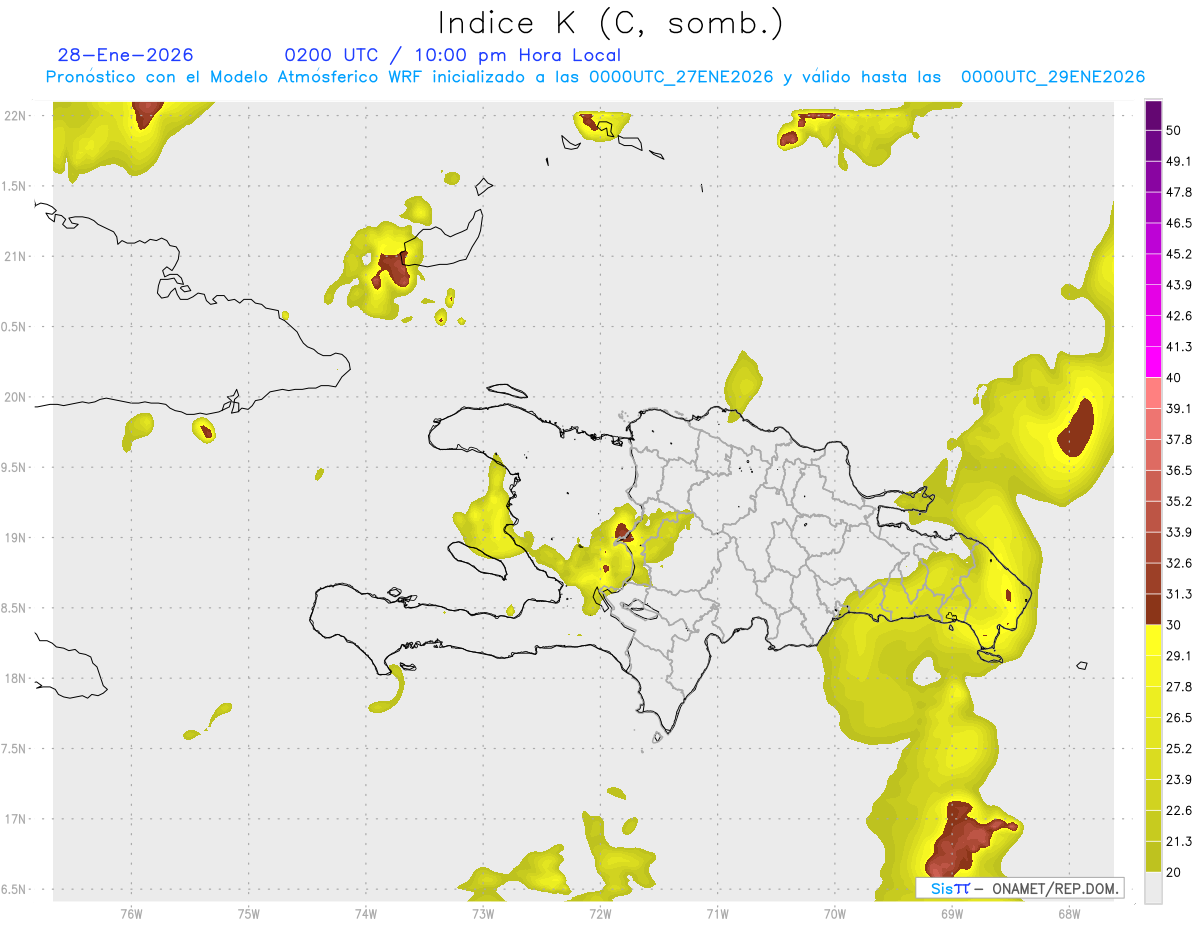Click the salmon pink swatch between 39.1 and 40
This screenshot has height=927, width=1200.
coord(1154,393)
